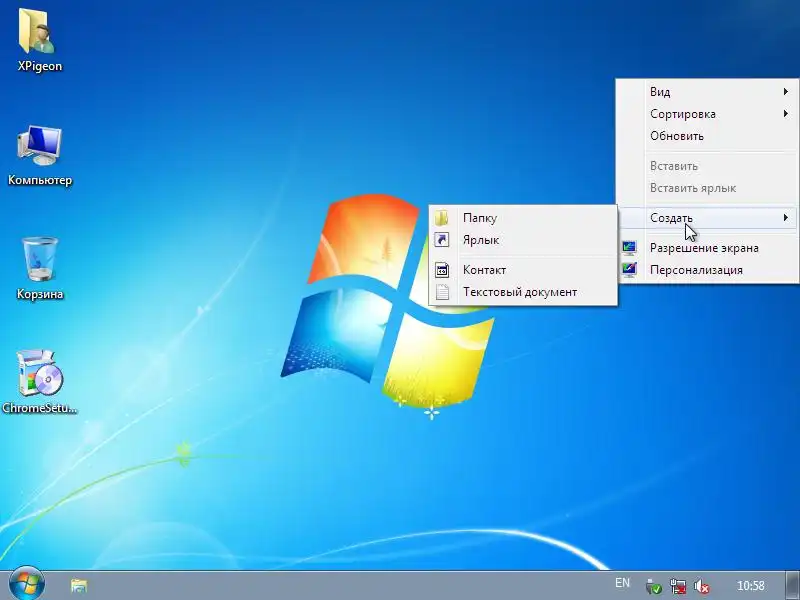Open Windows Explorer from the taskbar
Viewport: 800px width, 600px height.
click(79, 585)
